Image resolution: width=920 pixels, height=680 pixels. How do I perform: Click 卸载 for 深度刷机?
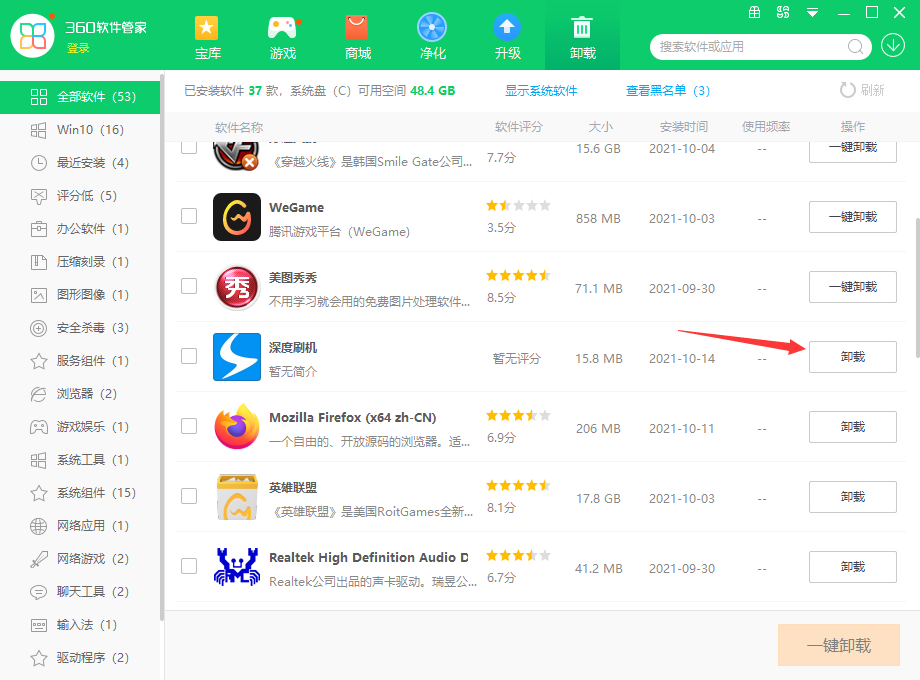tap(853, 357)
